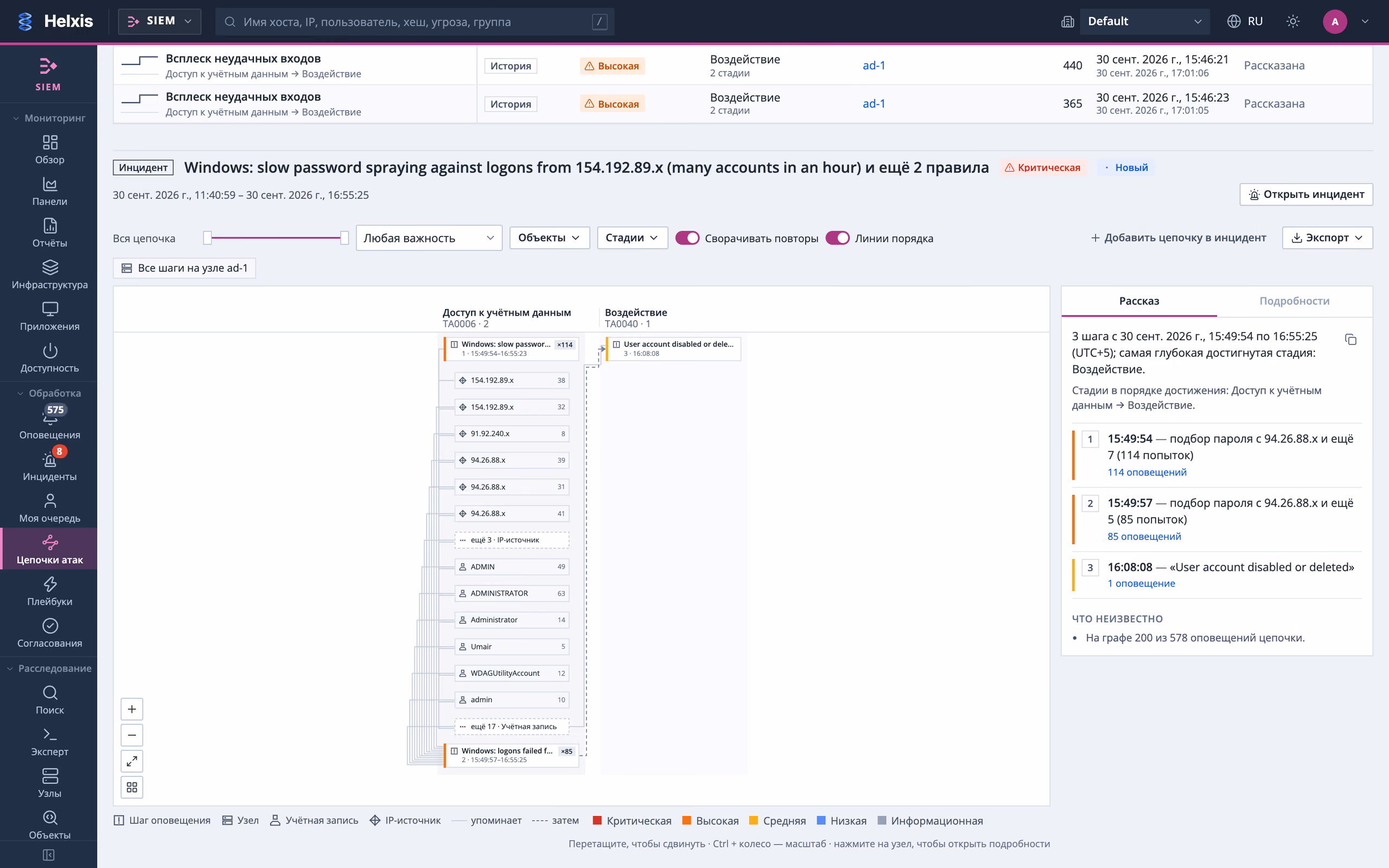Toggle Сворачивать повторы switch
Screen dimensions: 1389x868
coord(687,238)
